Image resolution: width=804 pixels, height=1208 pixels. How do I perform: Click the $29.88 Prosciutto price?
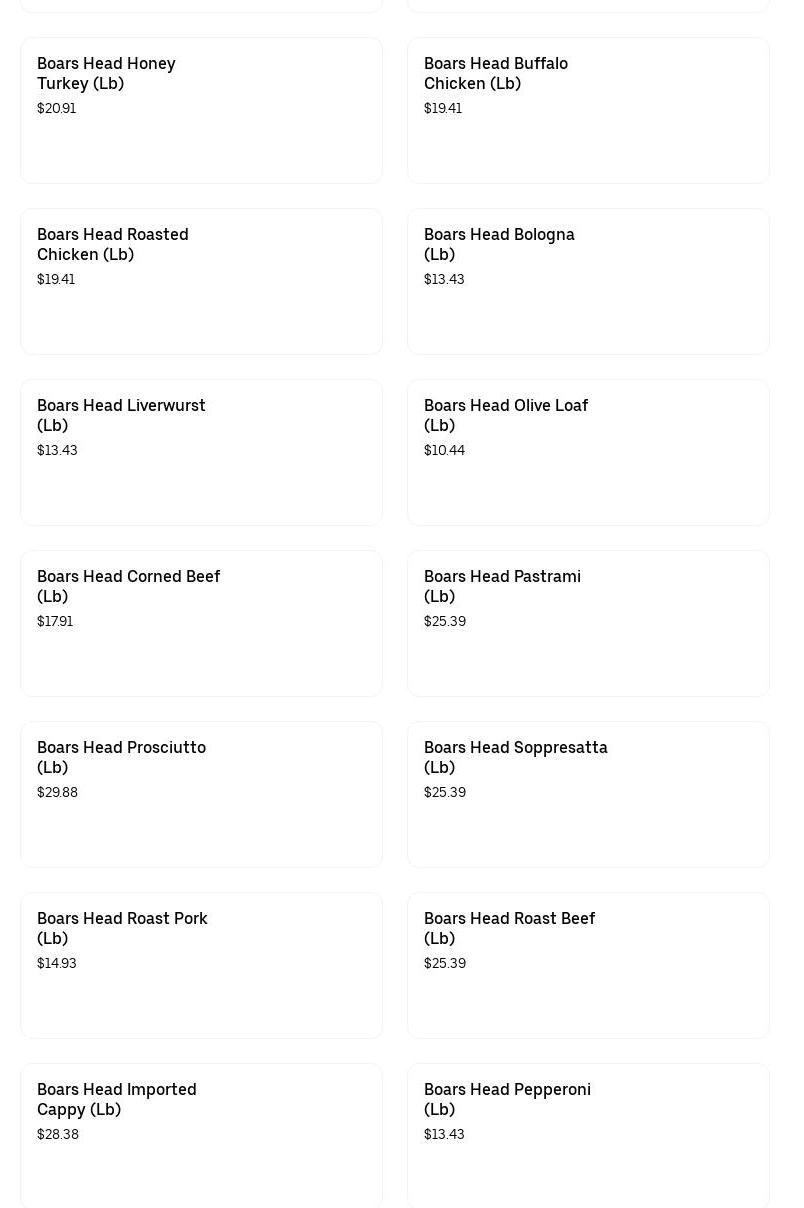57,792
